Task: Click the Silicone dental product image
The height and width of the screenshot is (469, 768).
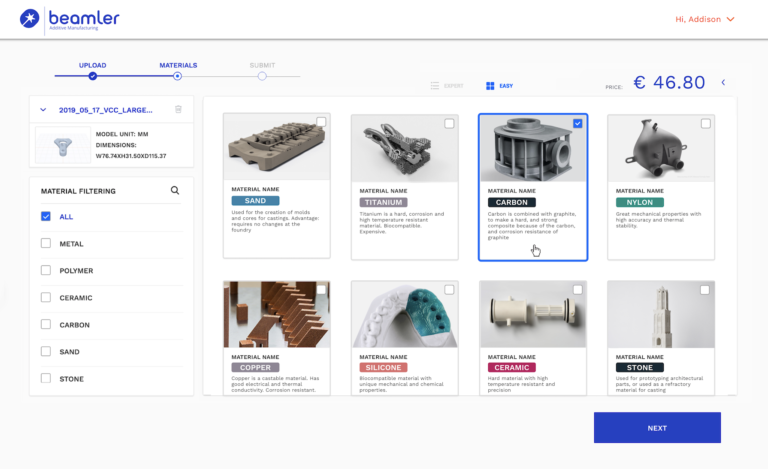Action: 405,314
